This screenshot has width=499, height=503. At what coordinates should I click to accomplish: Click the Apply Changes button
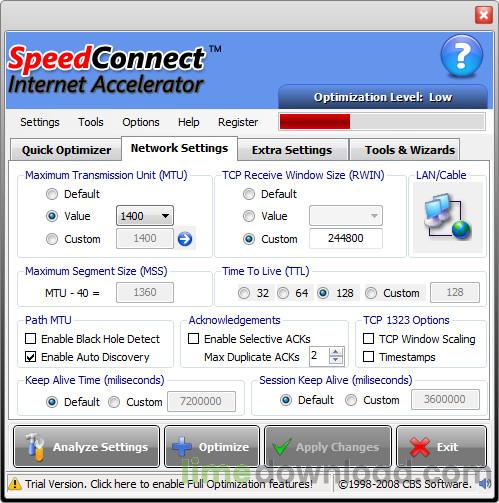pyautogui.click(x=328, y=447)
